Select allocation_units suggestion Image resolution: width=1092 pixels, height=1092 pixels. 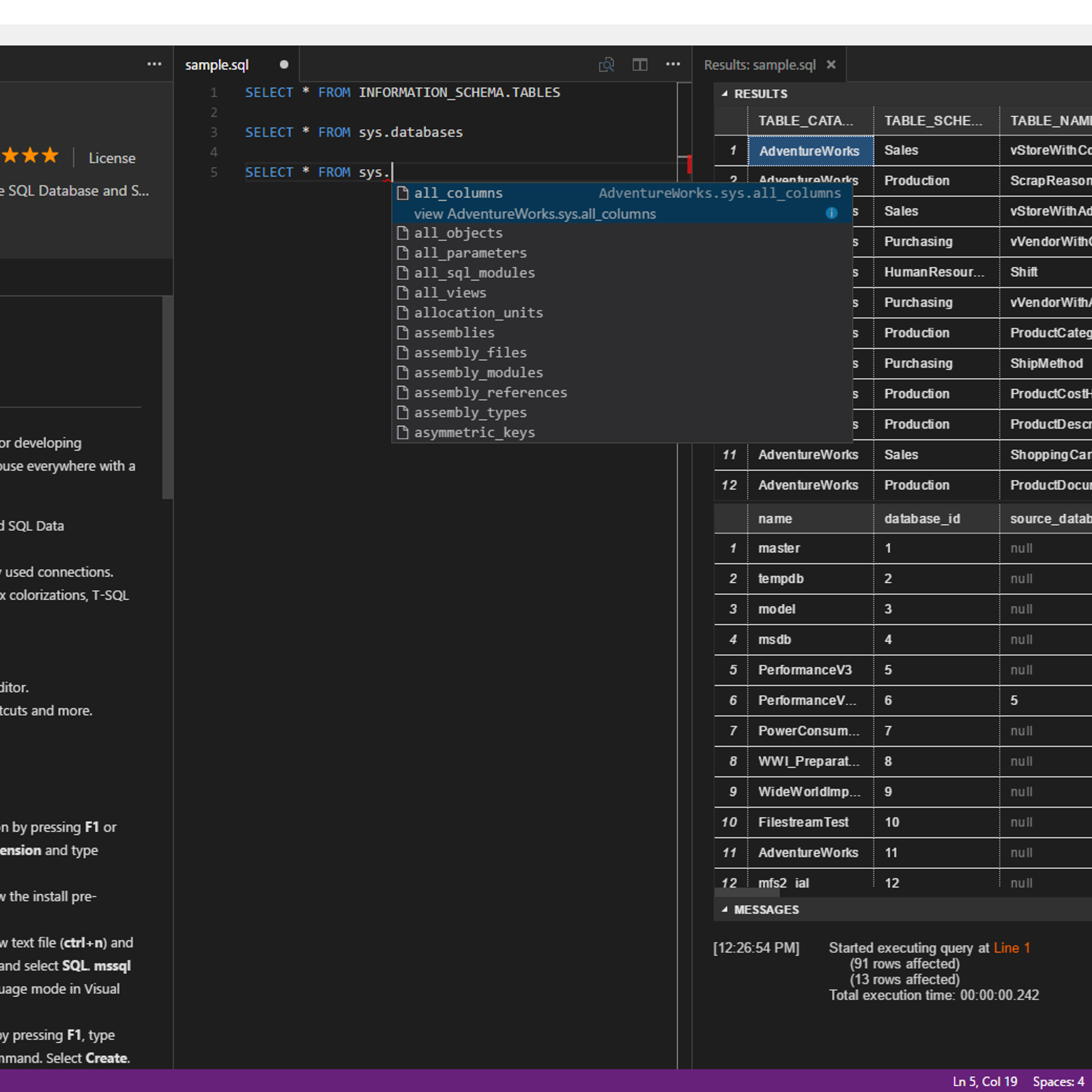[x=622, y=313]
